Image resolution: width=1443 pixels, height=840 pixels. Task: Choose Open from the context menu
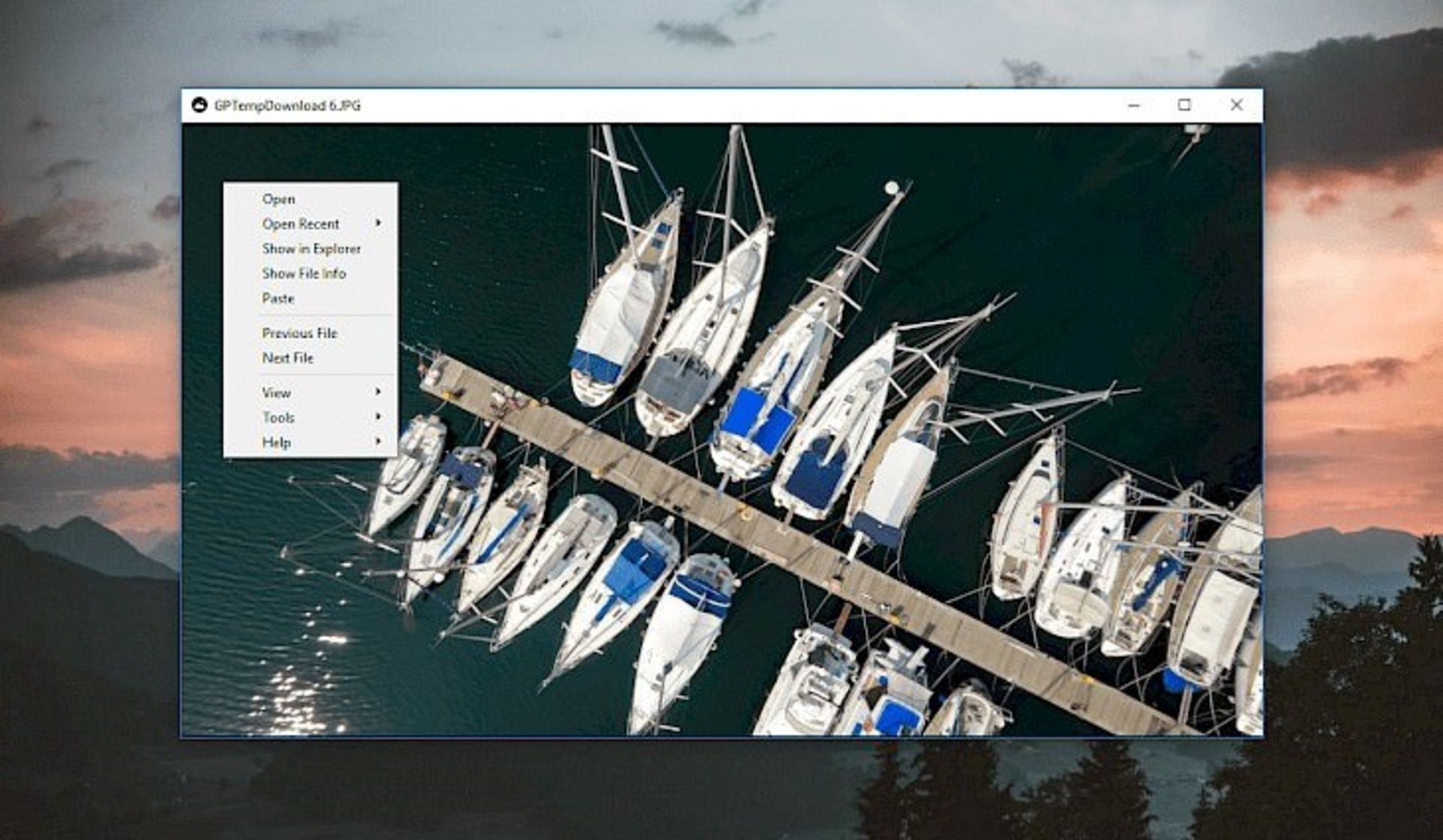click(279, 199)
